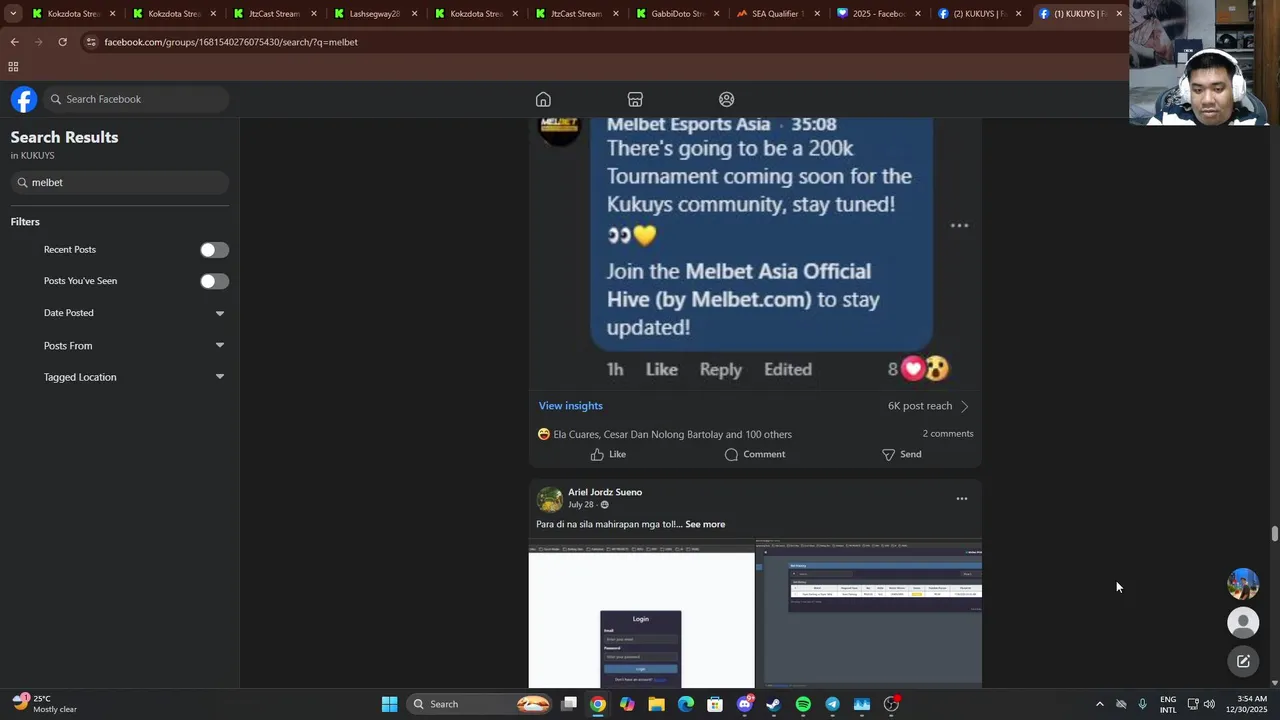Open the July 28 post timestamp

(581, 505)
